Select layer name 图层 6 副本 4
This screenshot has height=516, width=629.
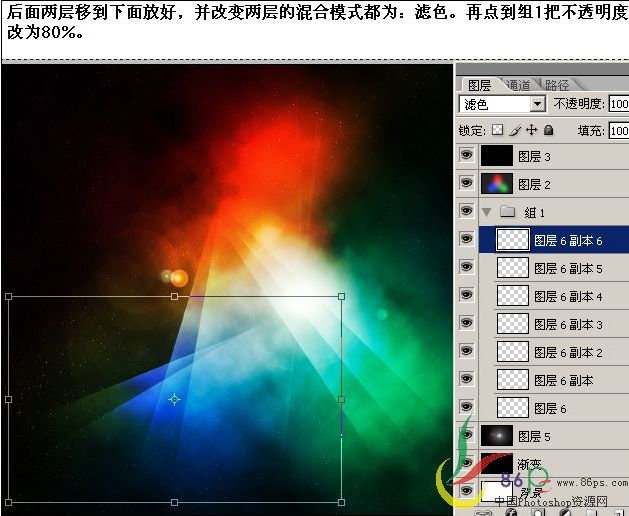pos(568,297)
